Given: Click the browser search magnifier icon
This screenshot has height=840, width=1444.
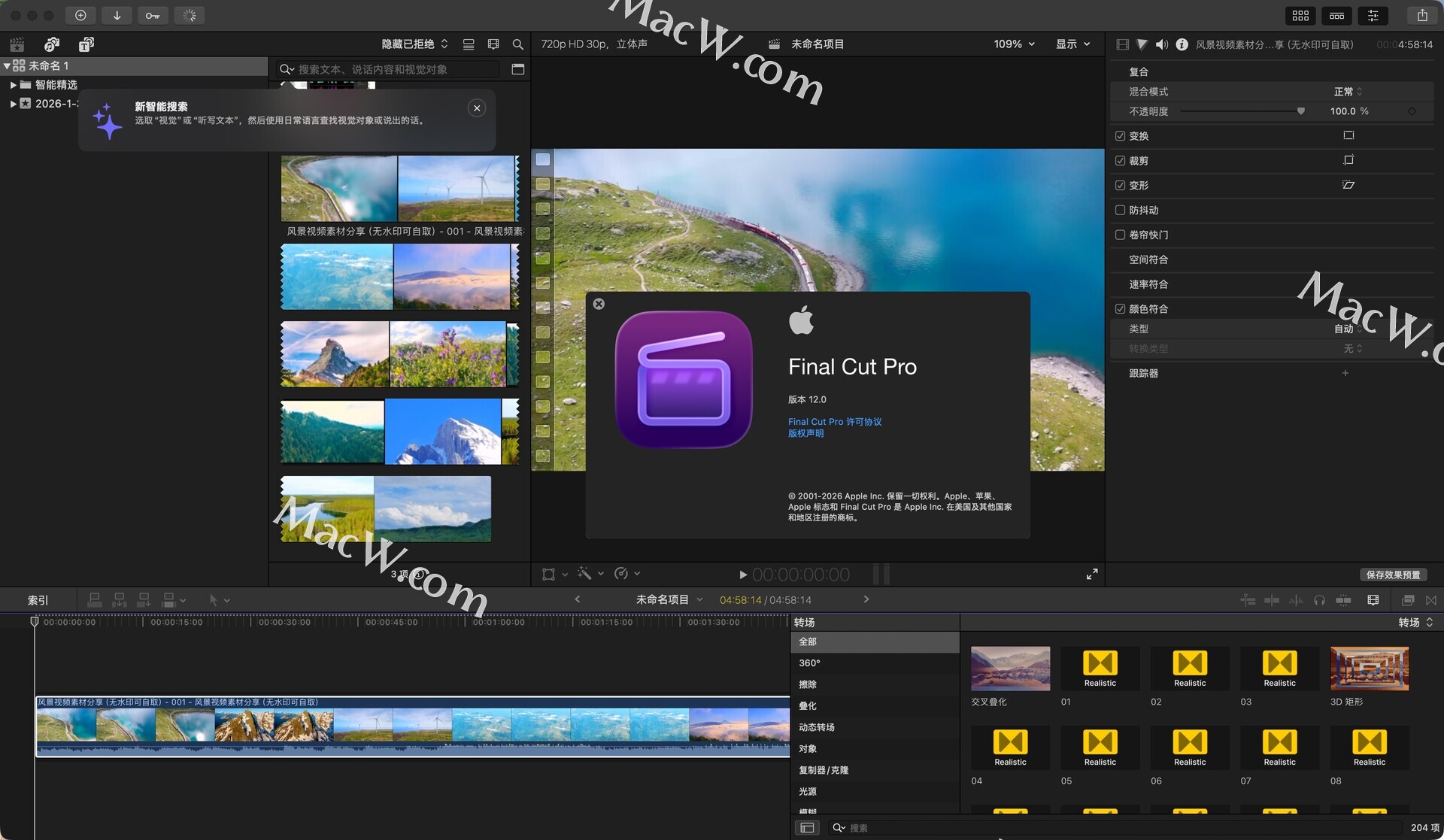Looking at the screenshot, I should click(x=517, y=44).
